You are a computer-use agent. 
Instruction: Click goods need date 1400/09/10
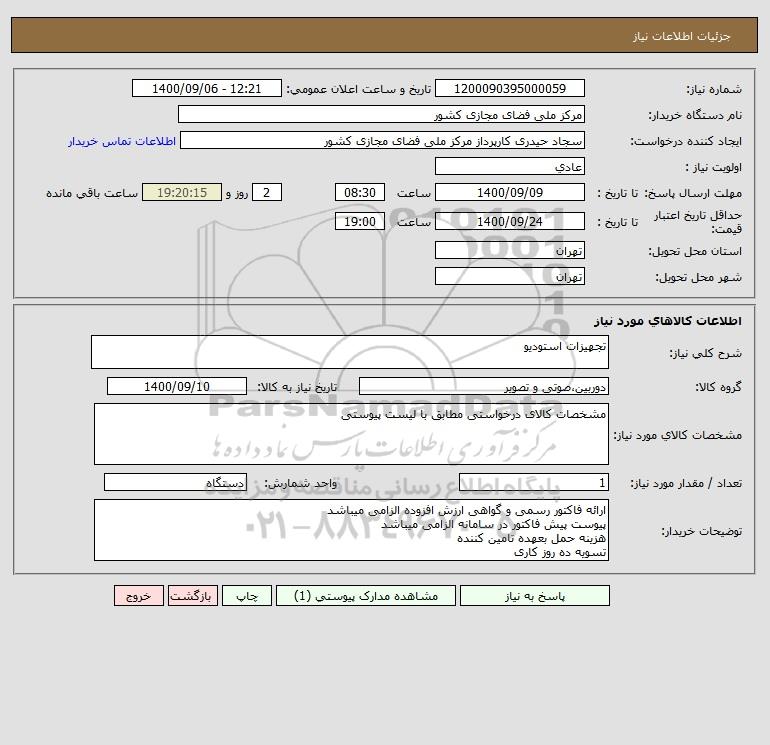point(177,386)
